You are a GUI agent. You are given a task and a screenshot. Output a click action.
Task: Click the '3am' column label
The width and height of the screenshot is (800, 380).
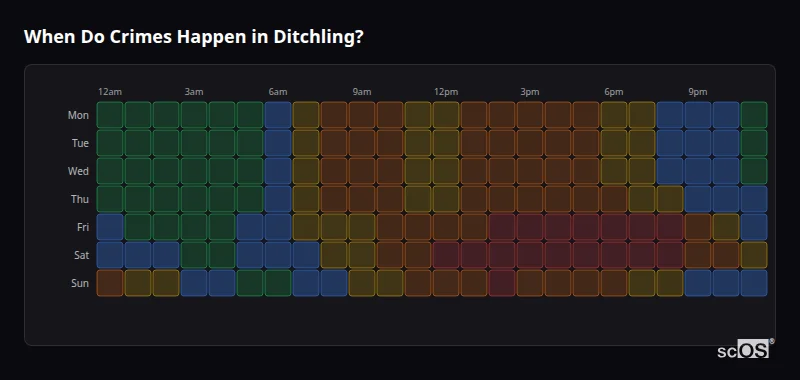tap(194, 92)
